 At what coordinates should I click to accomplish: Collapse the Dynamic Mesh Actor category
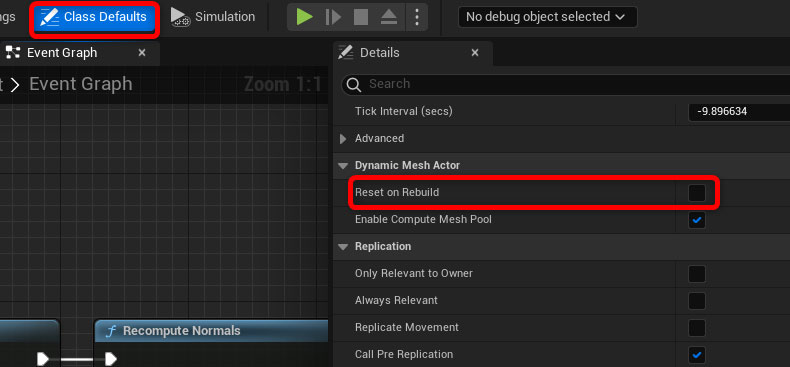(x=343, y=166)
